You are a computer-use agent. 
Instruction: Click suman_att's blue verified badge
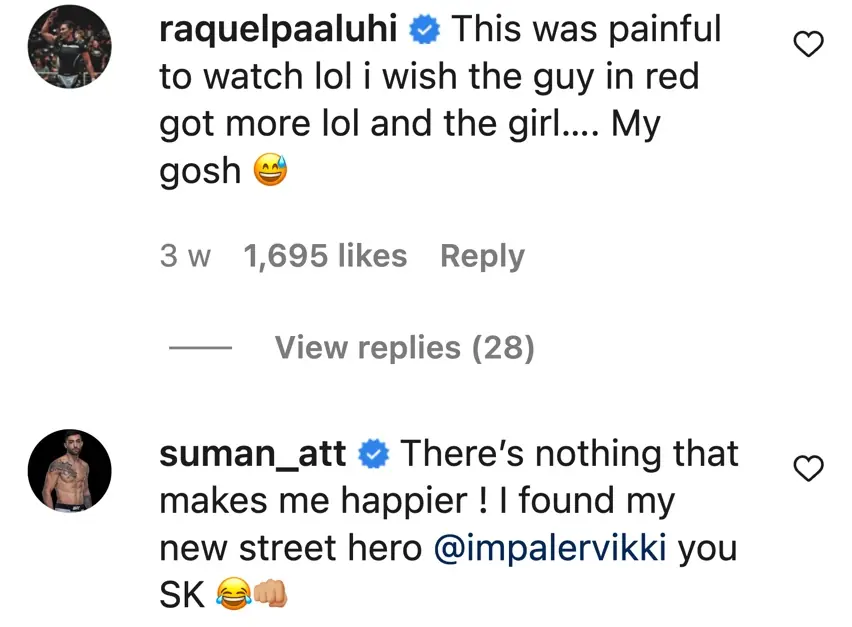click(x=374, y=455)
